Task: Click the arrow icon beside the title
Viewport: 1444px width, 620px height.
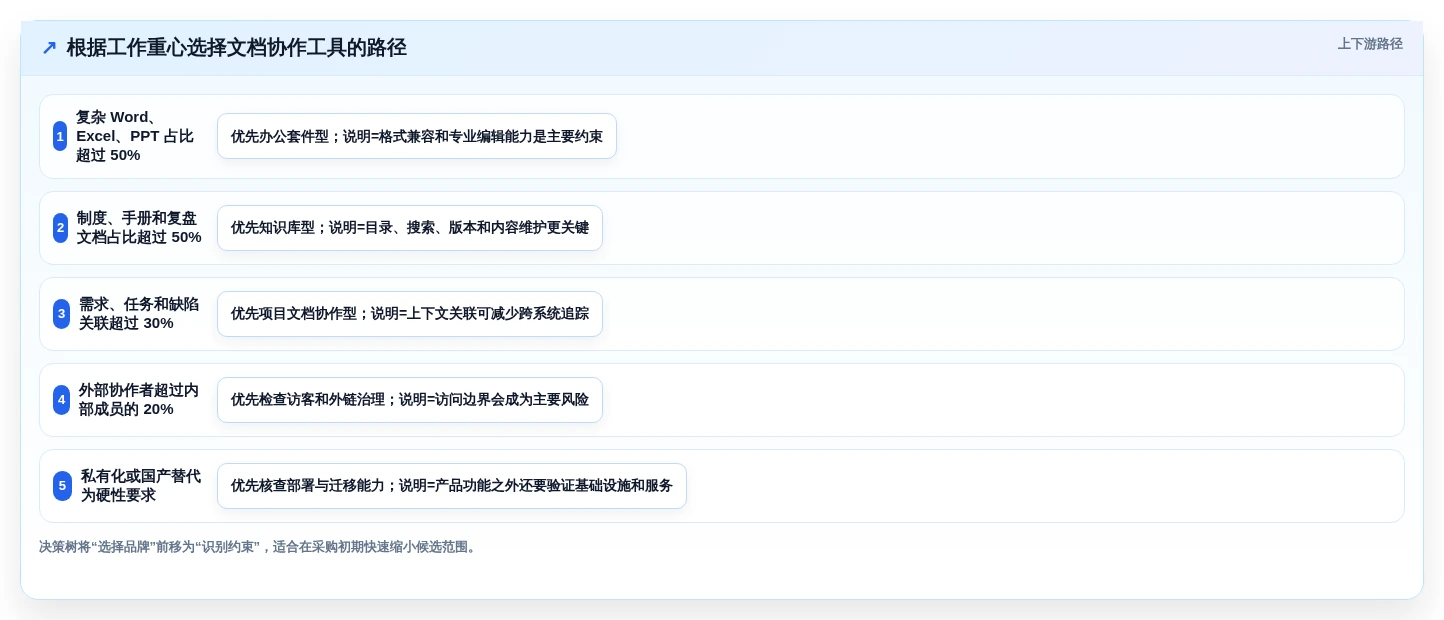Action: 49,48
